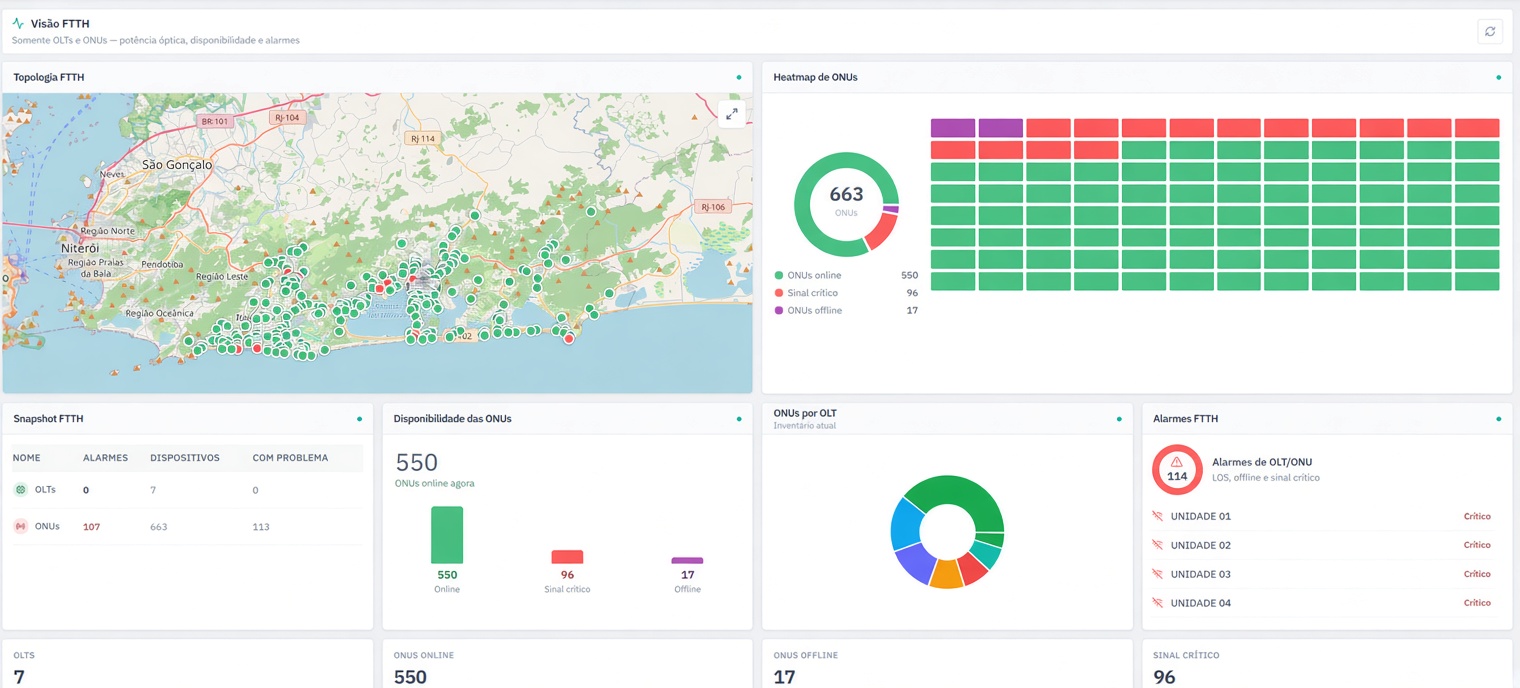This screenshot has height=688, width=1520.
Task: Click the status dot on Snapshot FTTH panel
Action: coord(359,419)
